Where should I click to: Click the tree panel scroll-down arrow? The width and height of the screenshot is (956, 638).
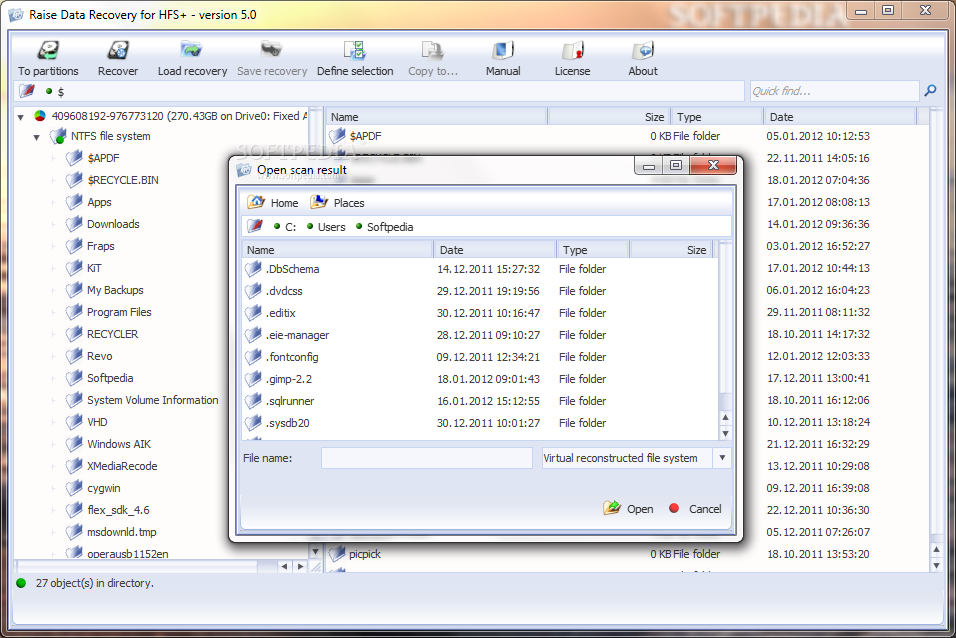click(315, 552)
